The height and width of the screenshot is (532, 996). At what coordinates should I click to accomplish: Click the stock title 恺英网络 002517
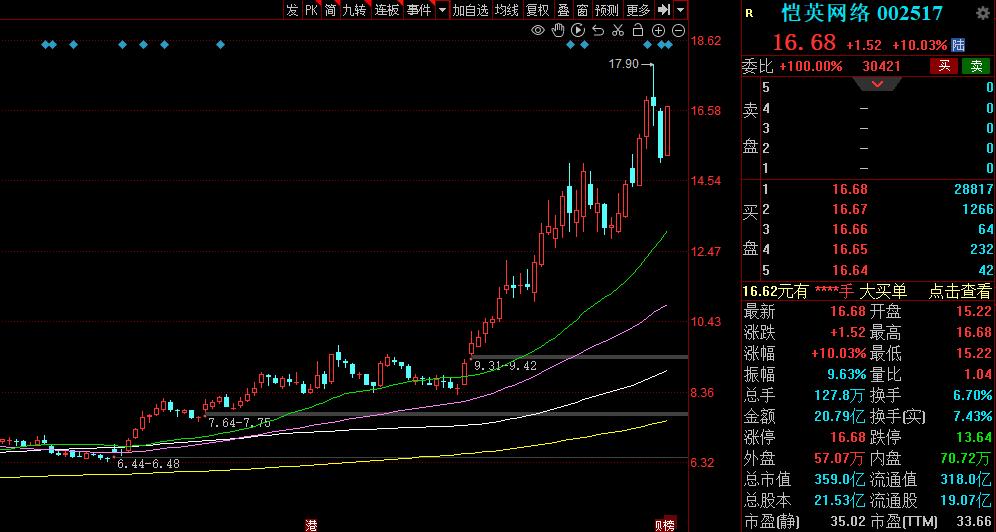(x=862, y=13)
